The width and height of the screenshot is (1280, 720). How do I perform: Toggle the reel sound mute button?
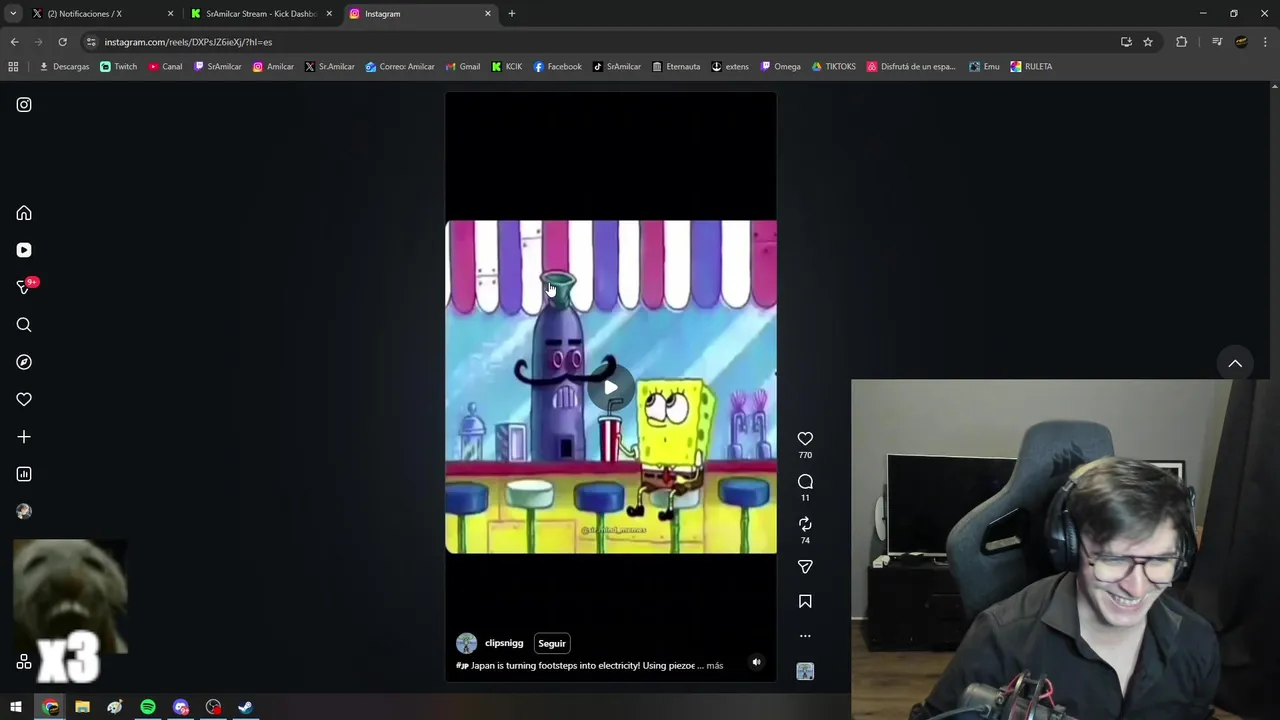click(756, 662)
